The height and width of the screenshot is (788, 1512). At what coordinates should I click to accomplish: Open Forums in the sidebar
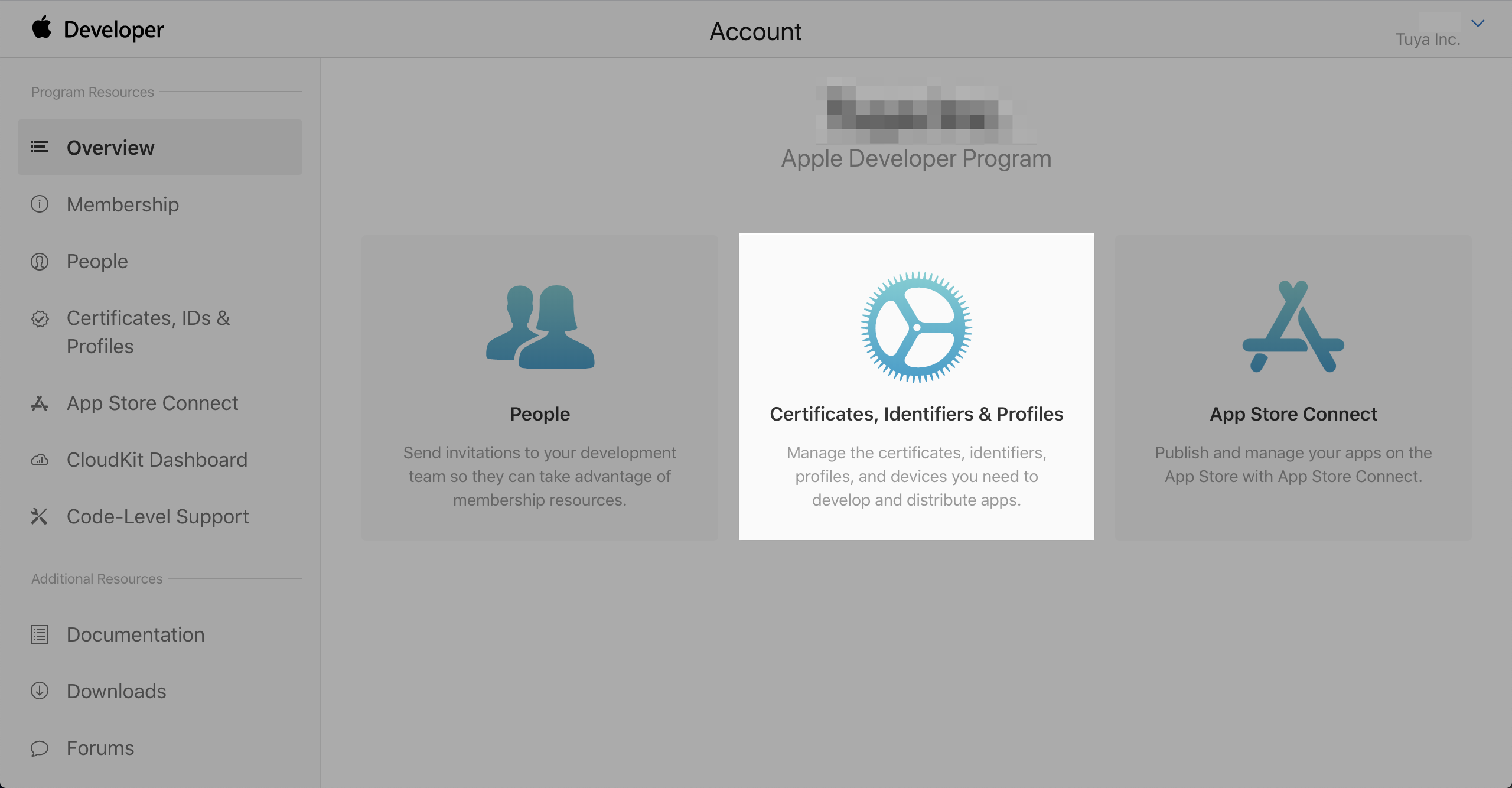(100, 748)
